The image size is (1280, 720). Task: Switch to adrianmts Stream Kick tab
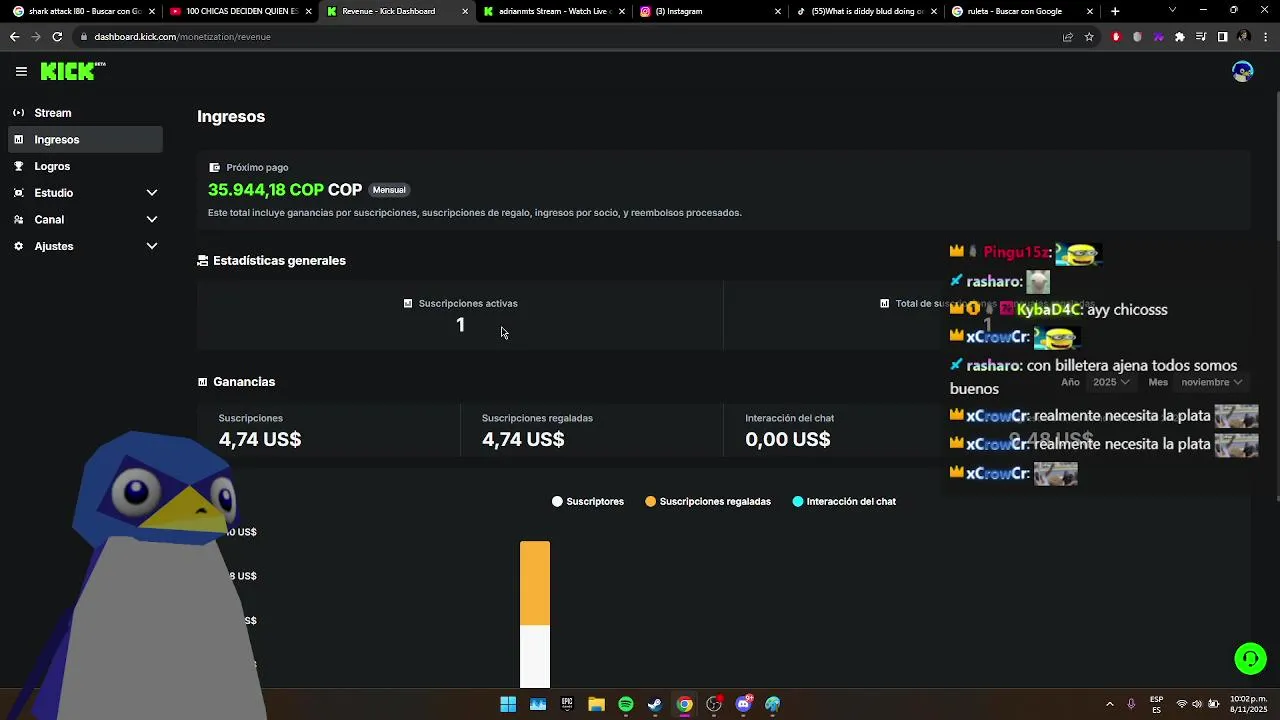coord(552,11)
